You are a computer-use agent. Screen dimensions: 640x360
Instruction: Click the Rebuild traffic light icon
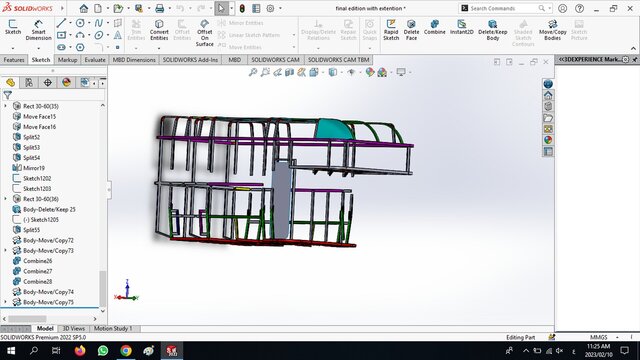[242, 8]
